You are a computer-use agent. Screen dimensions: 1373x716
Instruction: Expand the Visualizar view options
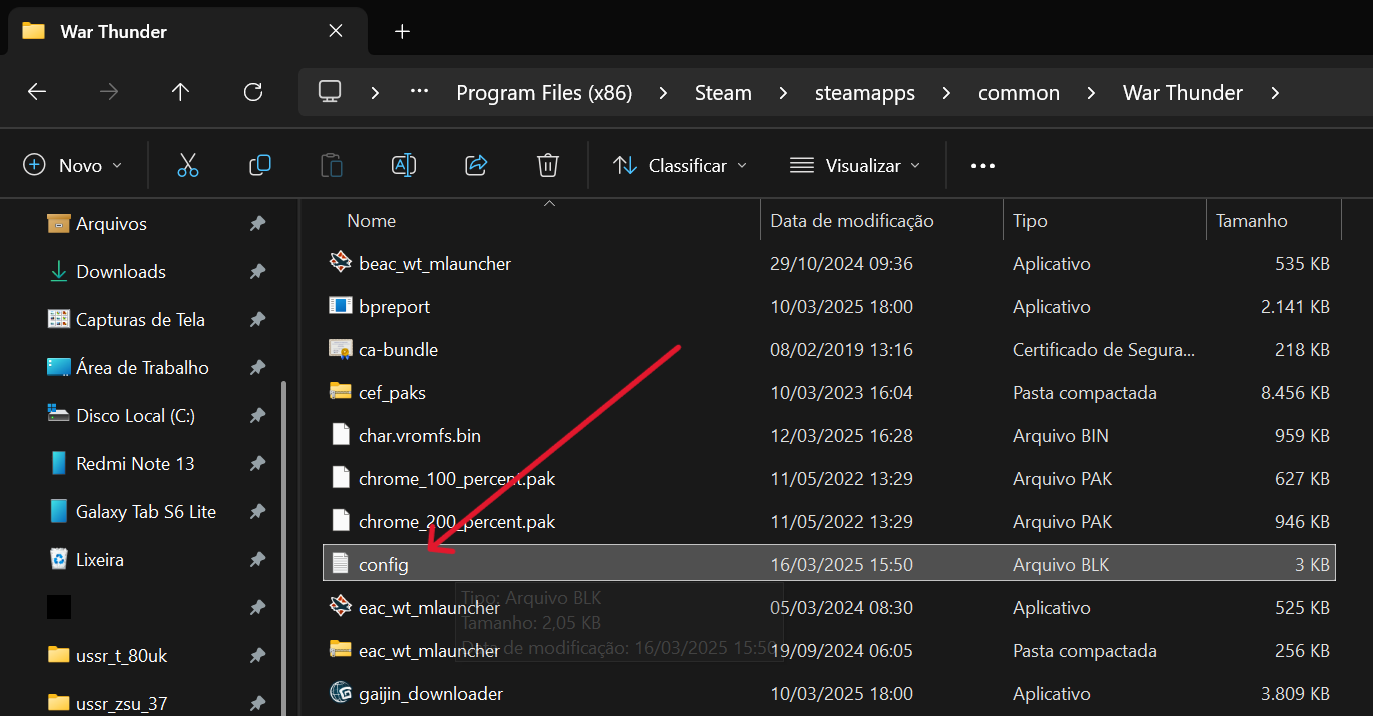pyautogui.click(x=855, y=165)
